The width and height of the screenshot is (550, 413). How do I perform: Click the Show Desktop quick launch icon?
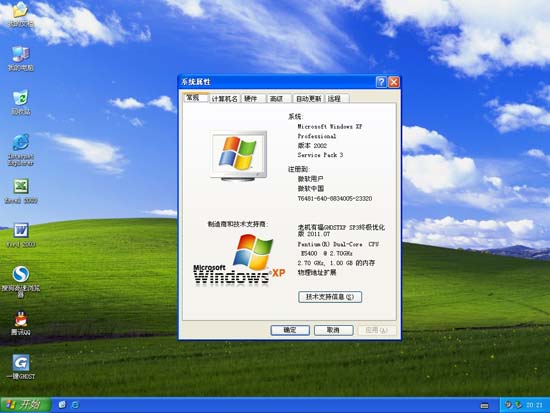[62, 405]
